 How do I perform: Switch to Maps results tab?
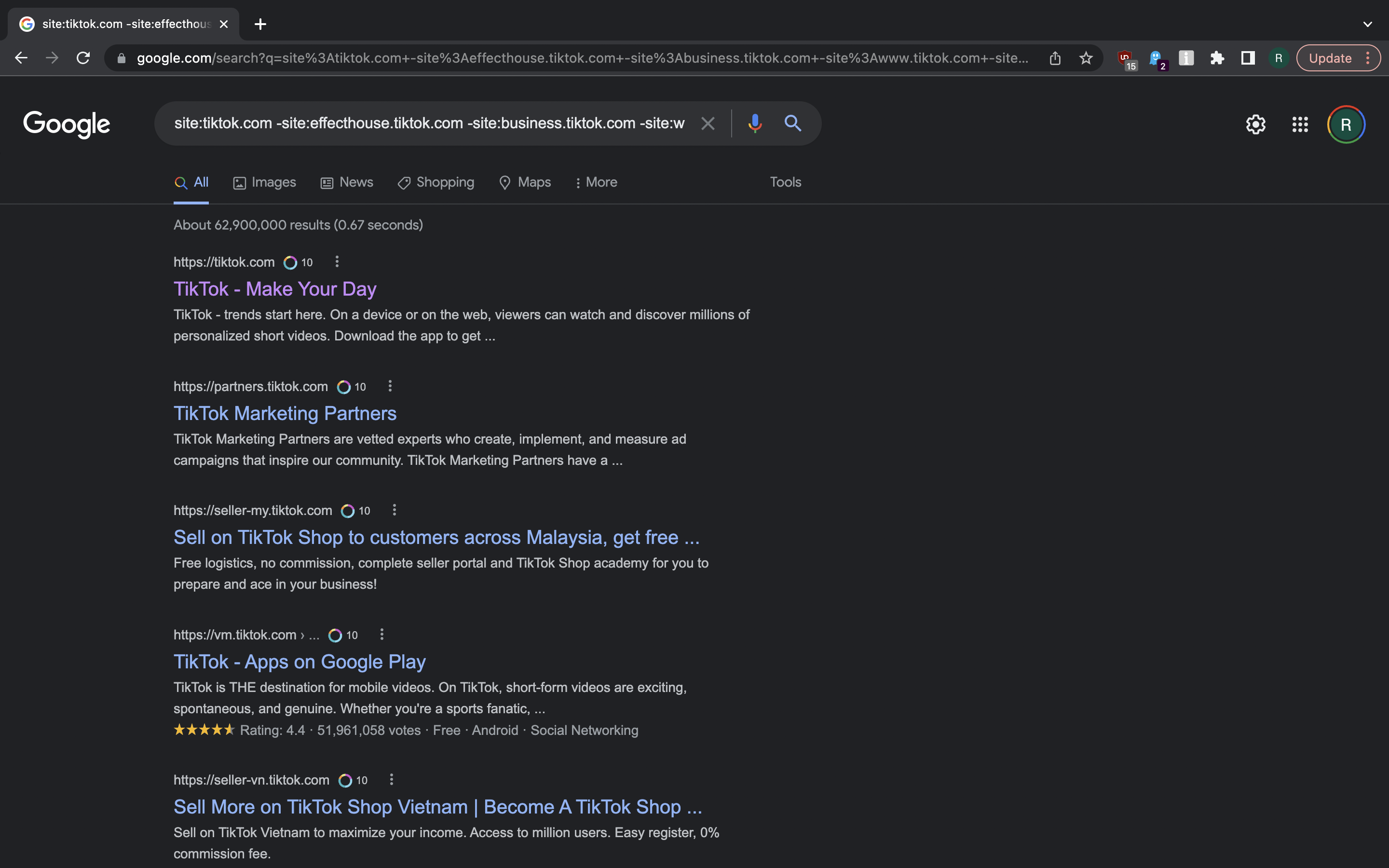[525, 183]
